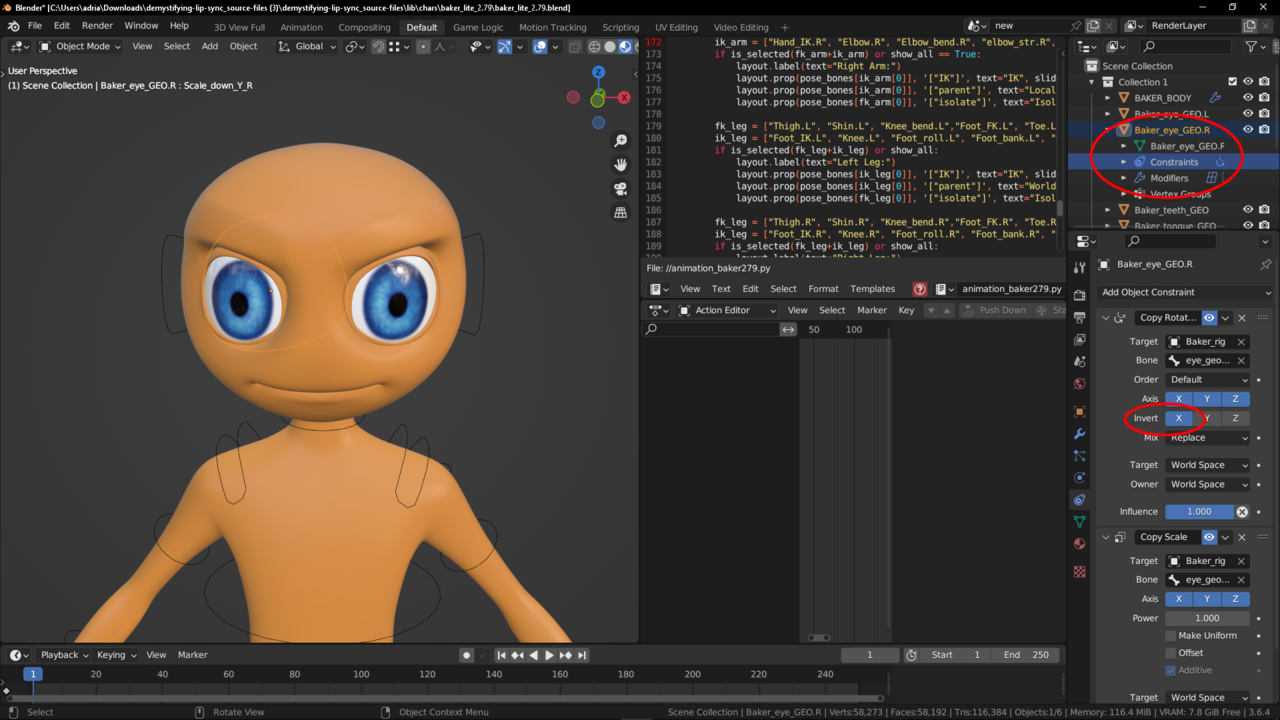Screen dimensions: 1280x720
Task: Click the pan hand icon in viewport
Action: coord(621,165)
